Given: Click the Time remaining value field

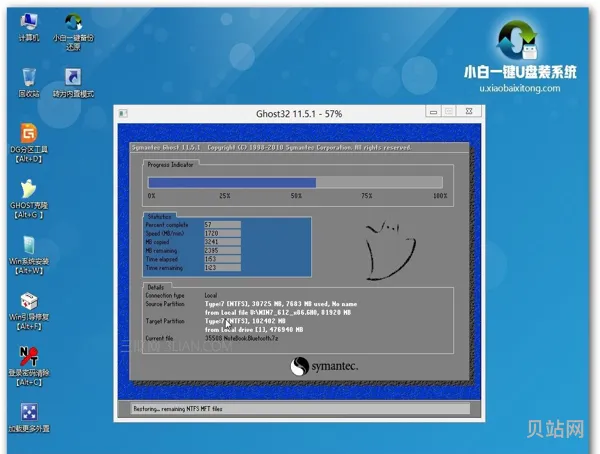Looking at the screenshot, I should click(x=222, y=268).
